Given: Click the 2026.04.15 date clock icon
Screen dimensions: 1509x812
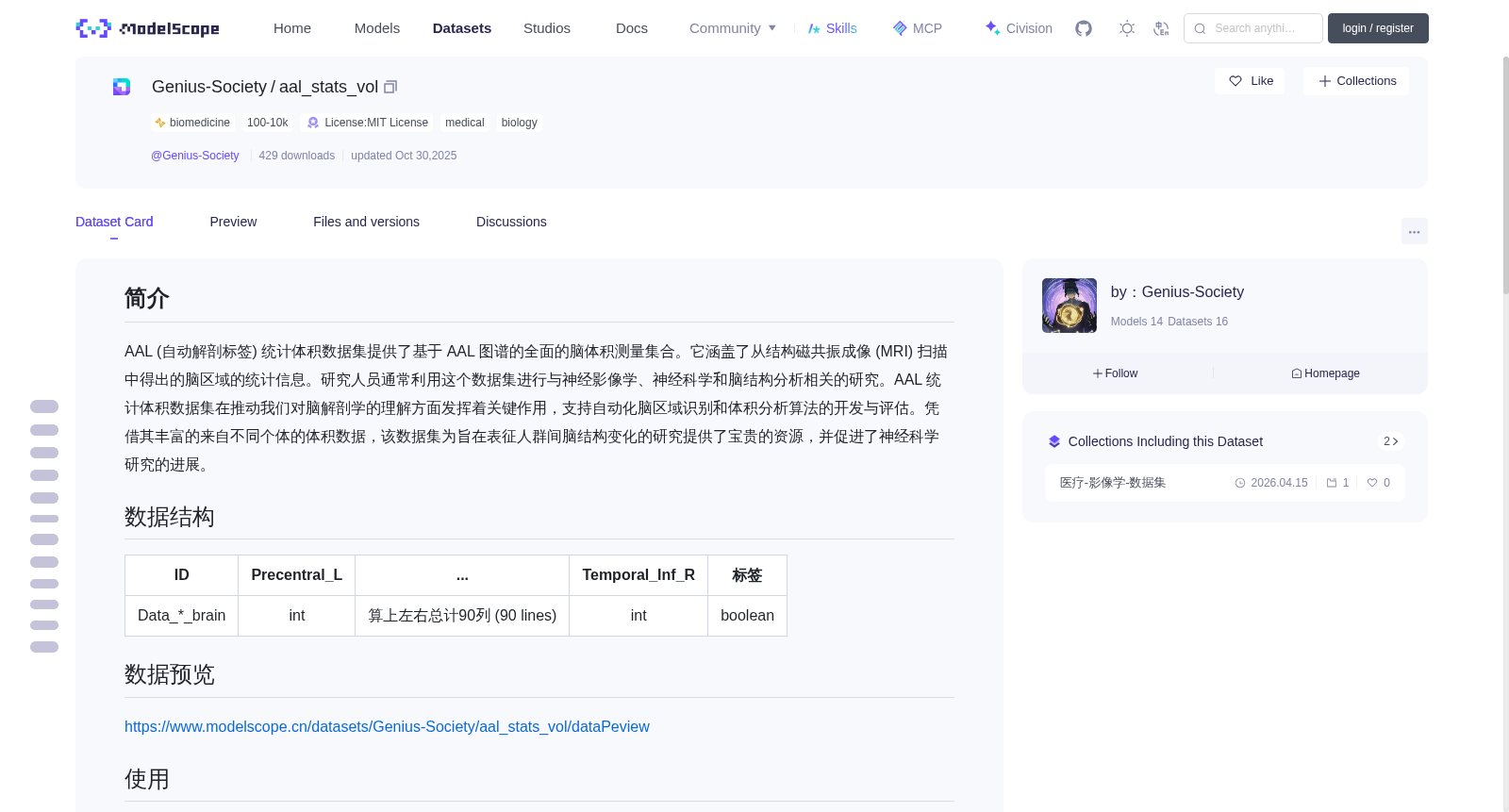Looking at the screenshot, I should [1240, 483].
